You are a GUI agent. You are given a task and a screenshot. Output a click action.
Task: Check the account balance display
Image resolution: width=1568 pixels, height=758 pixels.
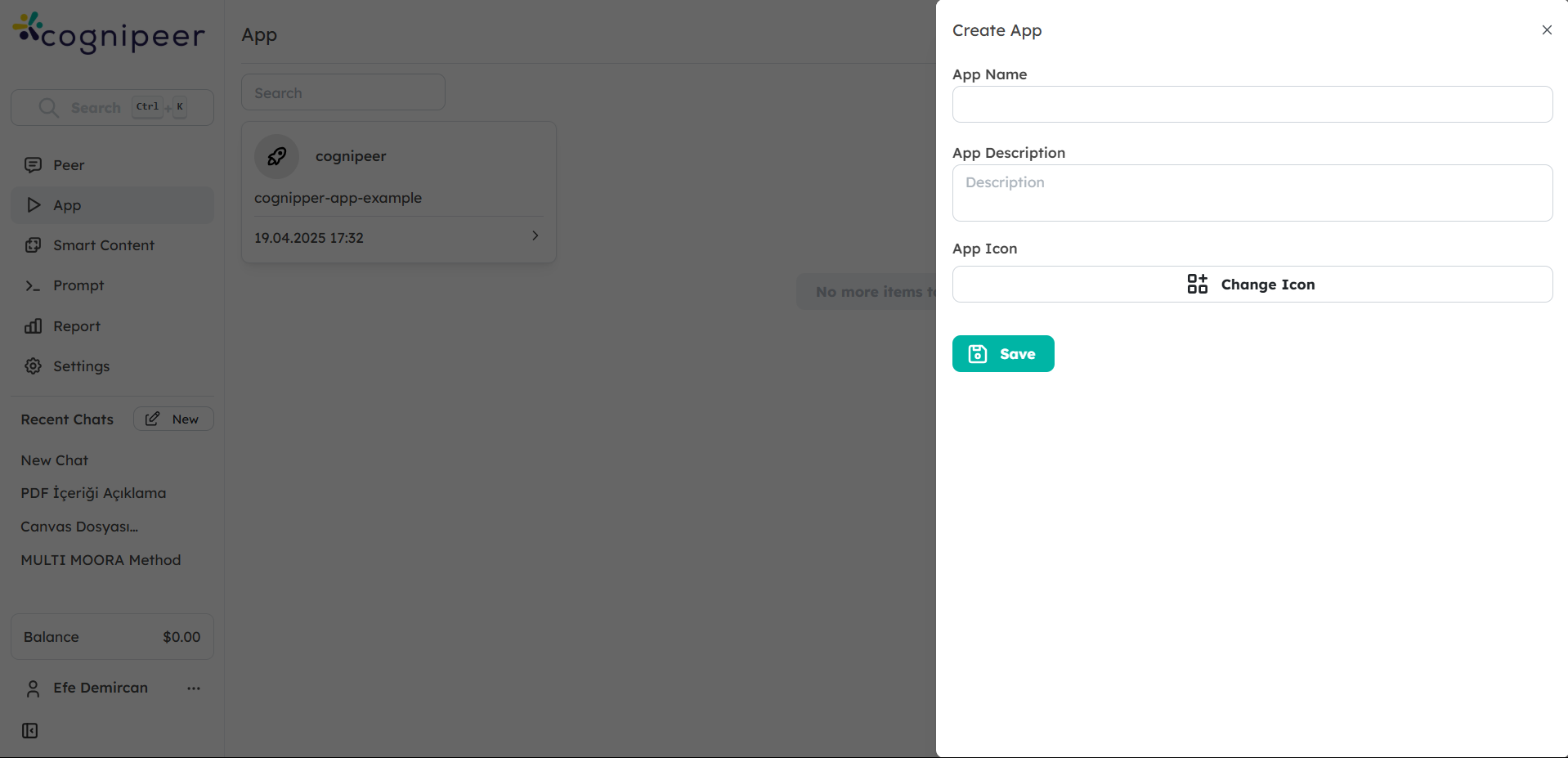(x=111, y=636)
